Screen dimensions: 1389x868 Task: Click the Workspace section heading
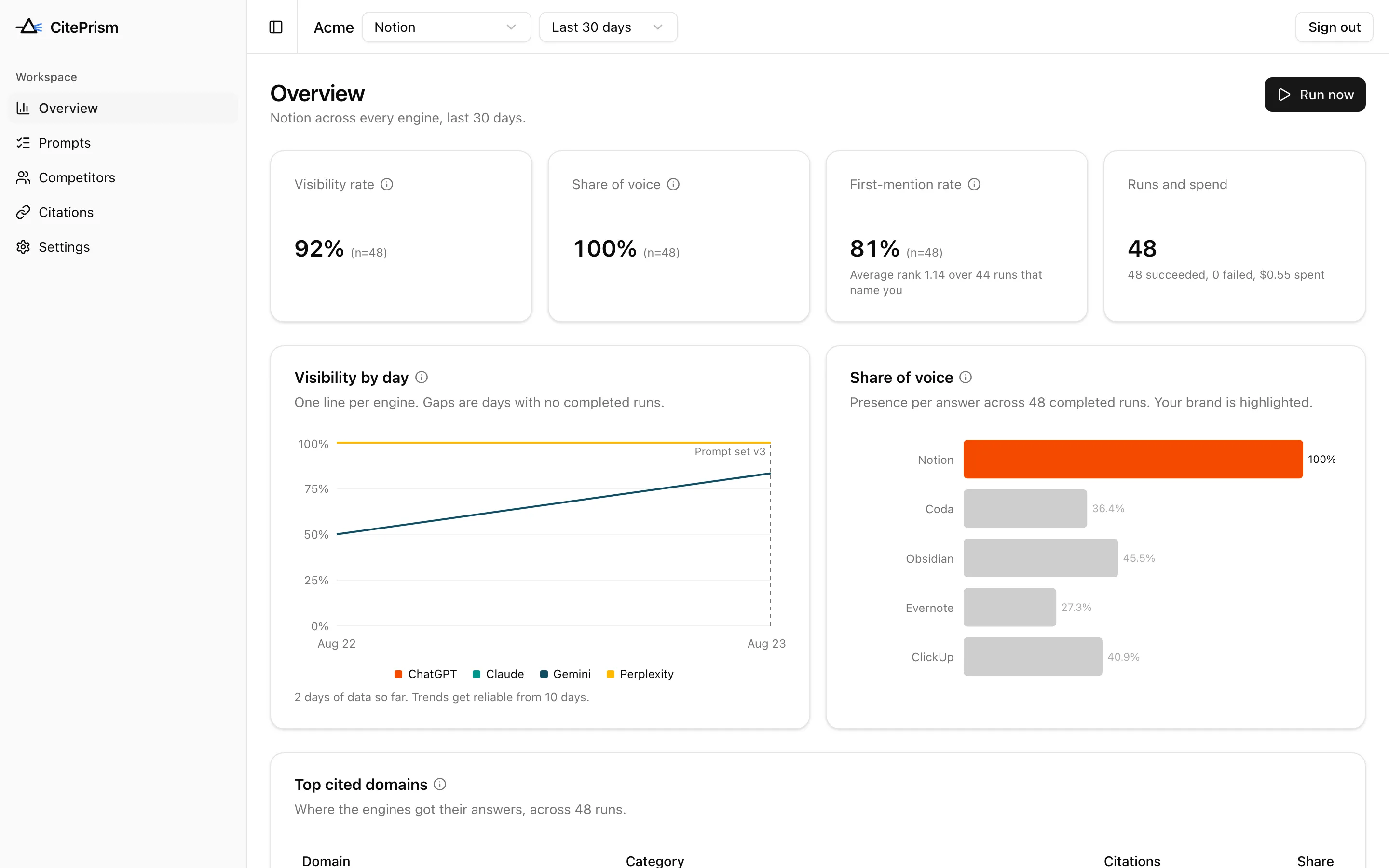coord(46,77)
